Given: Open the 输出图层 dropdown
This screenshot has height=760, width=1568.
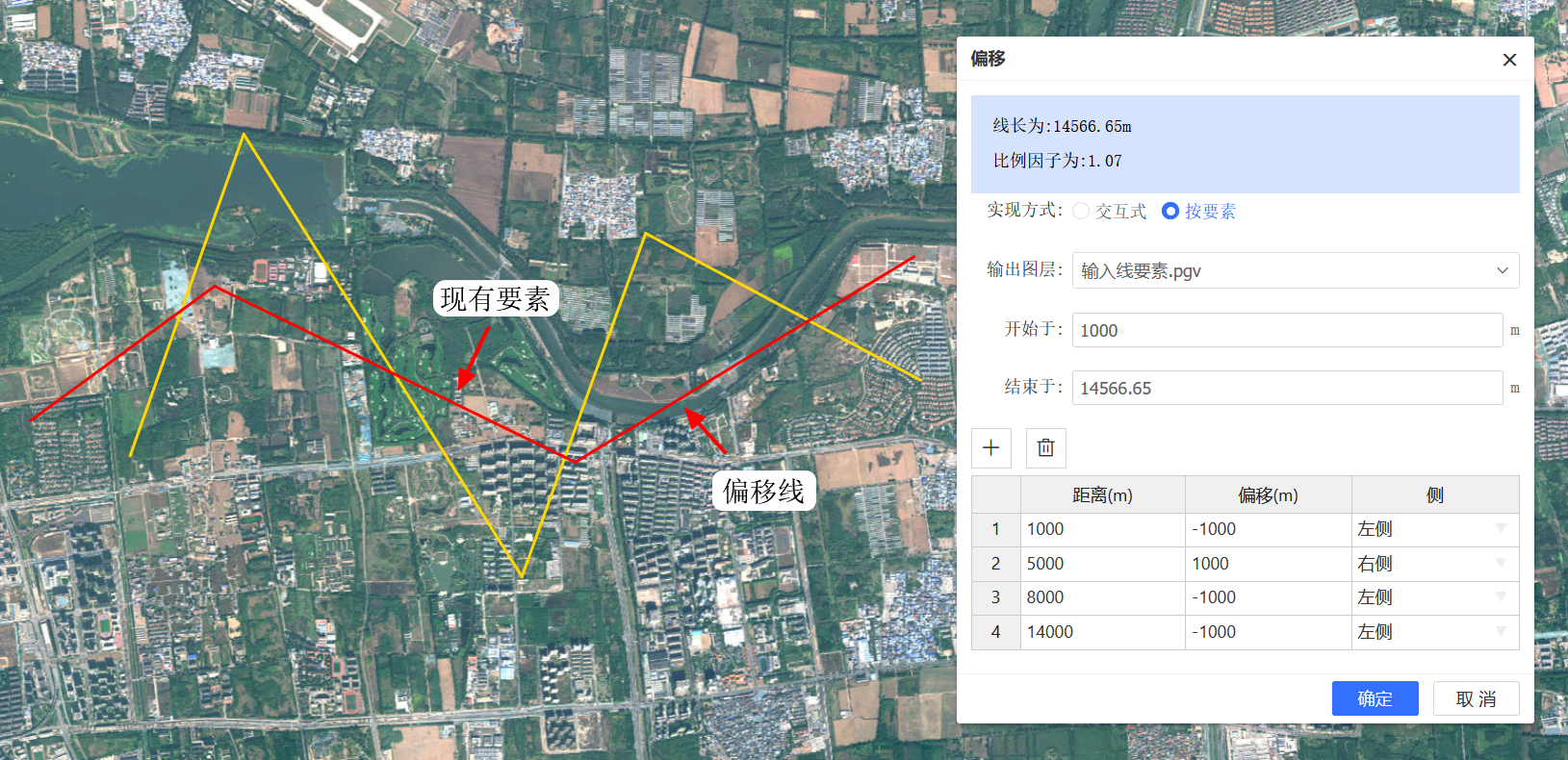Looking at the screenshot, I should 1295,270.
